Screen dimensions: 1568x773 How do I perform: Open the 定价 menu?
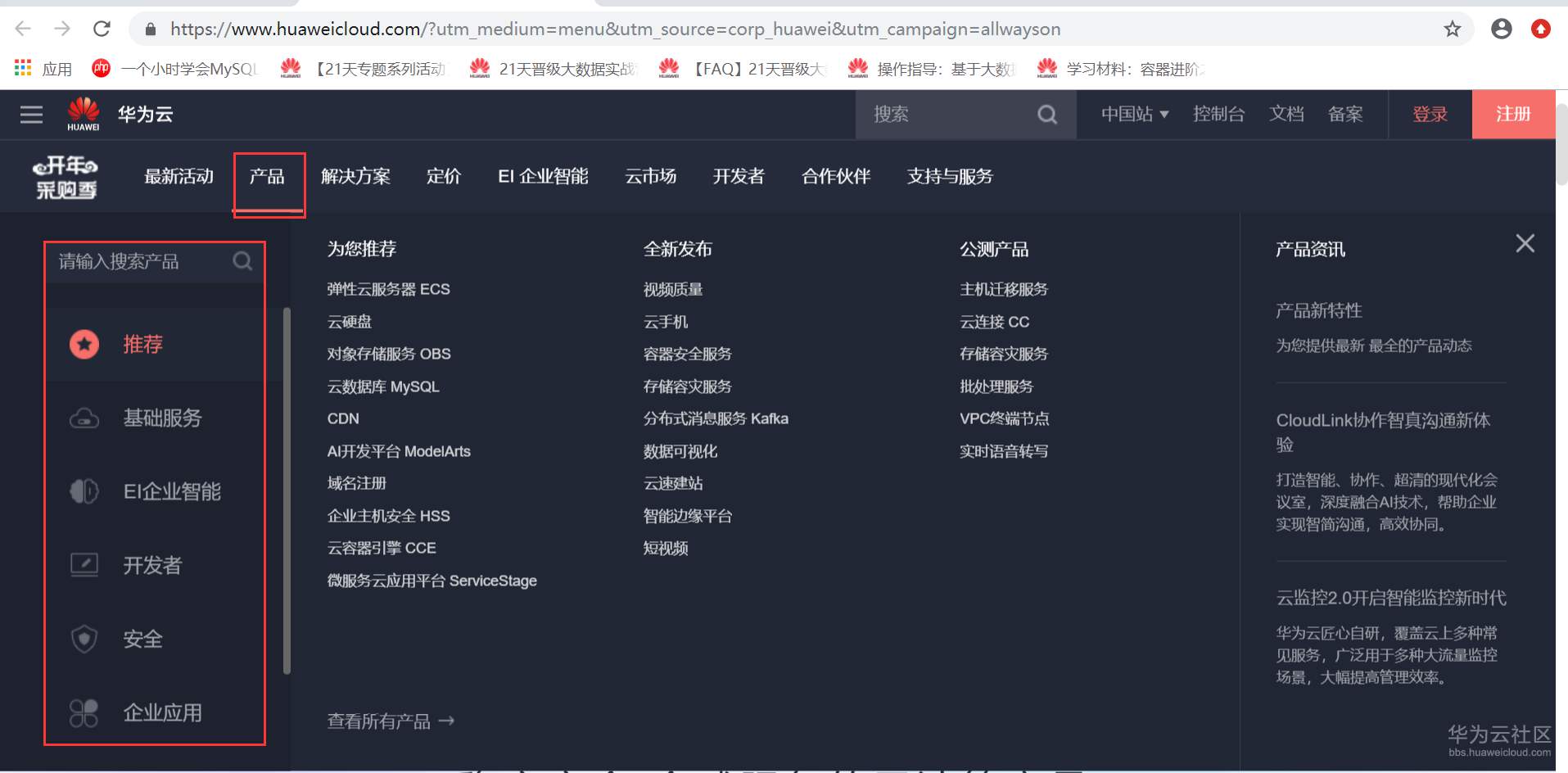[444, 177]
